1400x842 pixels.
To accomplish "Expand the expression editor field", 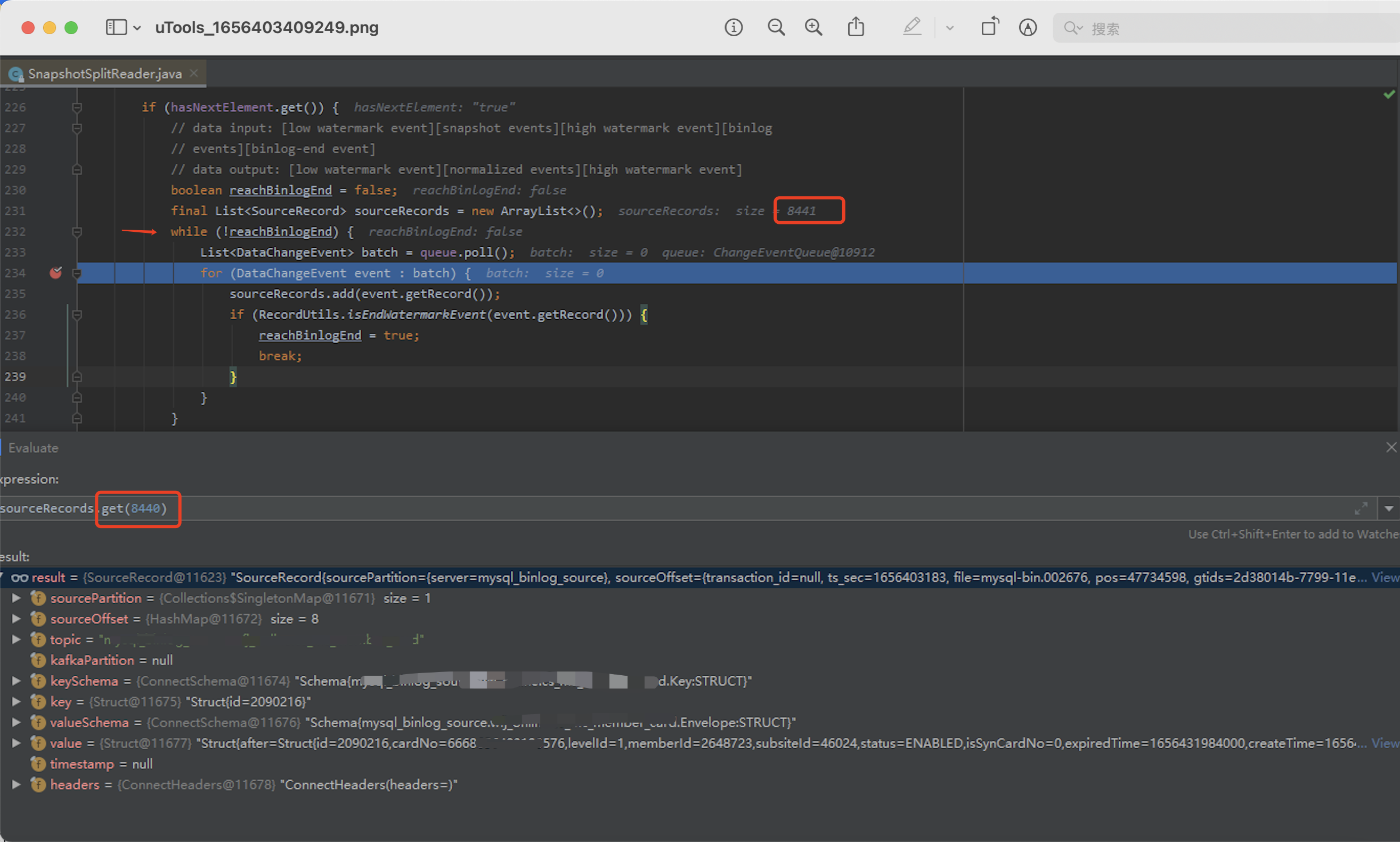I will click(x=1361, y=508).
